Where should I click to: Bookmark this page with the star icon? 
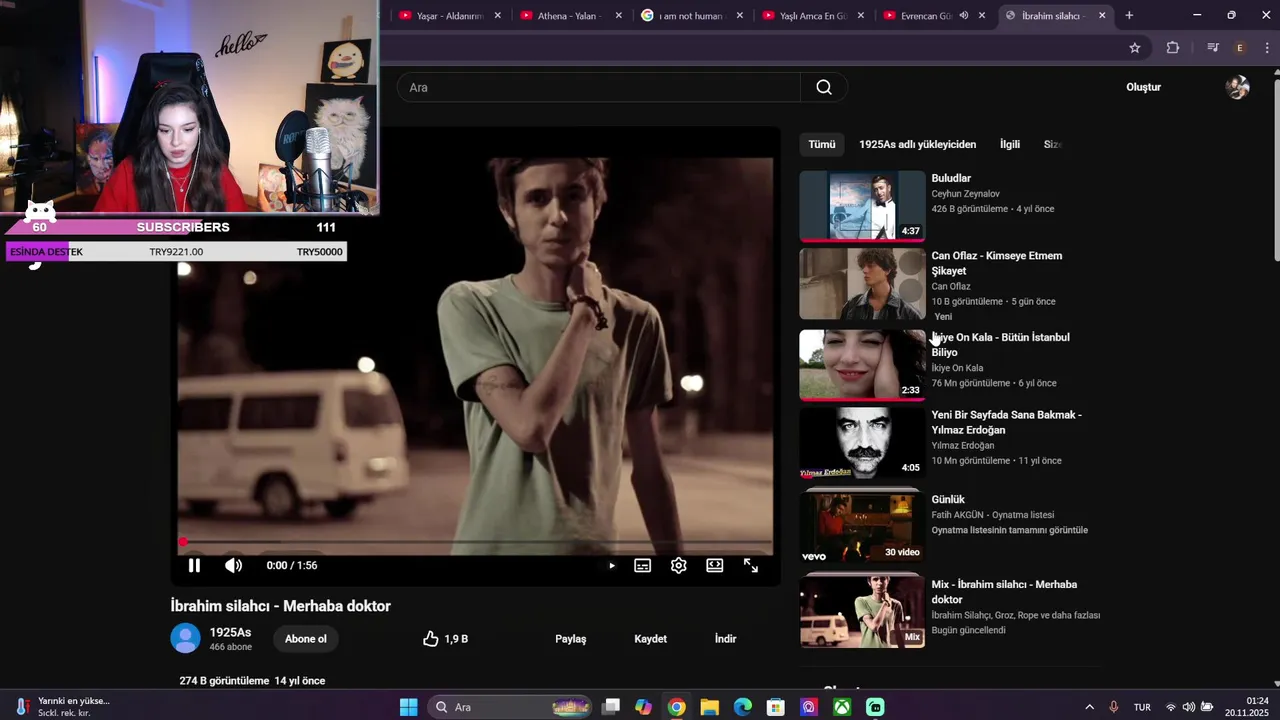pos(1135,47)
